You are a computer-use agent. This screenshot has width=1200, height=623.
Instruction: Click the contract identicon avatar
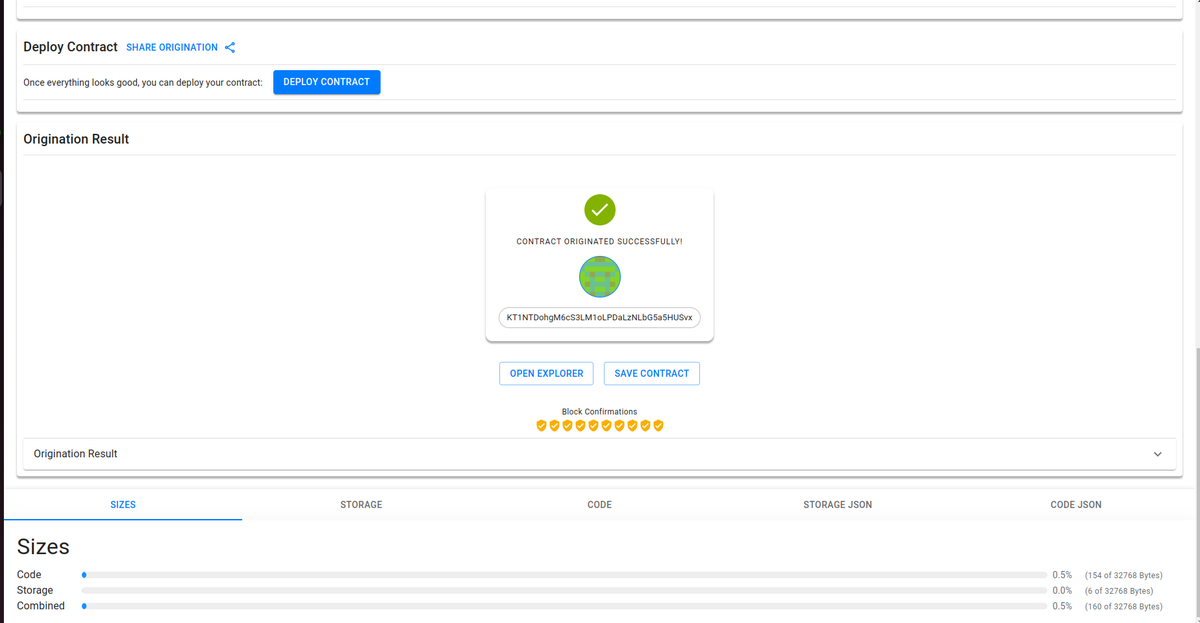click(x=600, y=276)
